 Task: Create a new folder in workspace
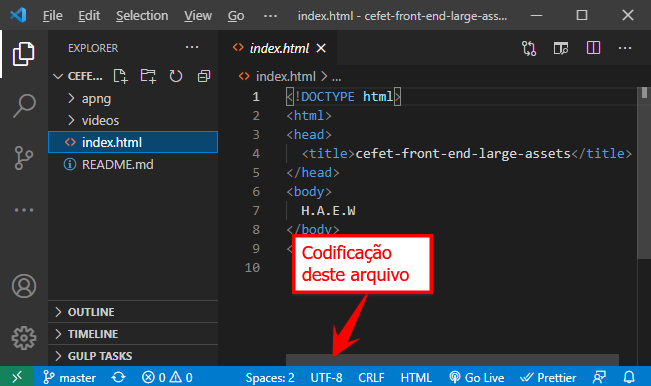148,76
